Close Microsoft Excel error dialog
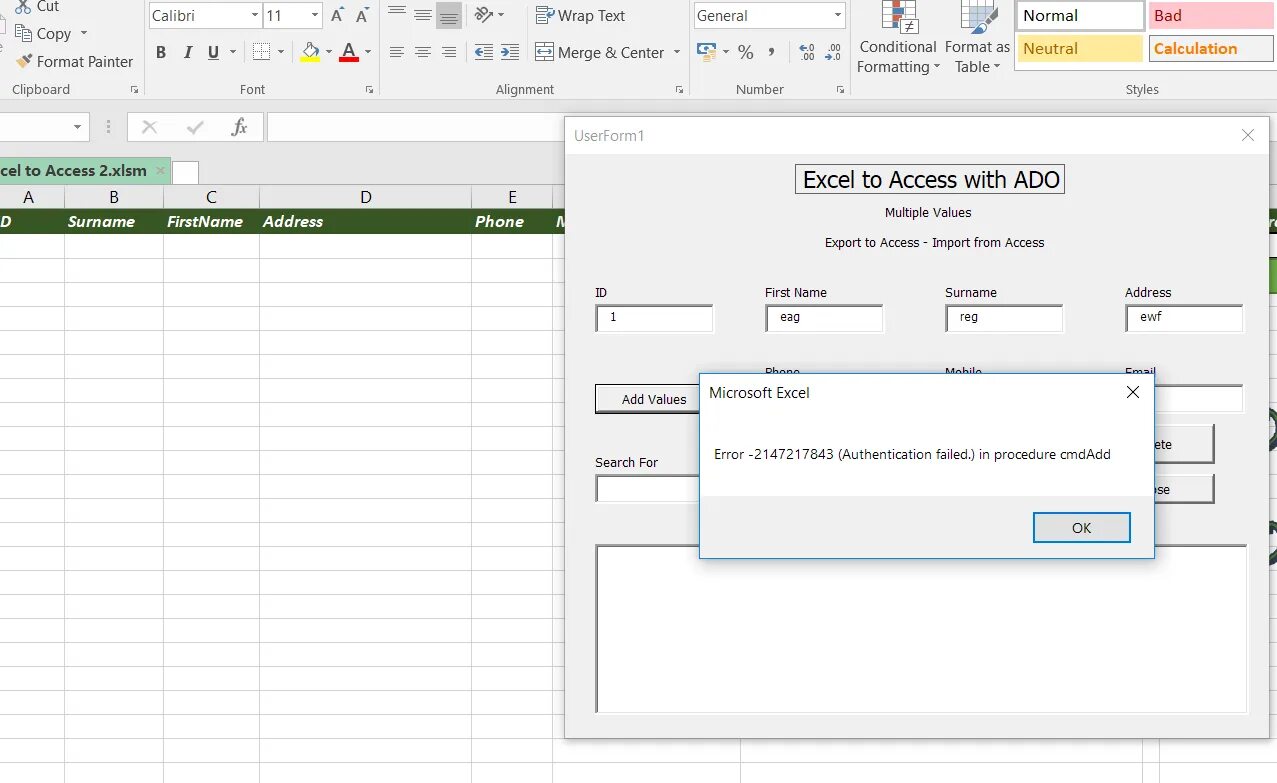1277x783 pixels. point(1133,392)
